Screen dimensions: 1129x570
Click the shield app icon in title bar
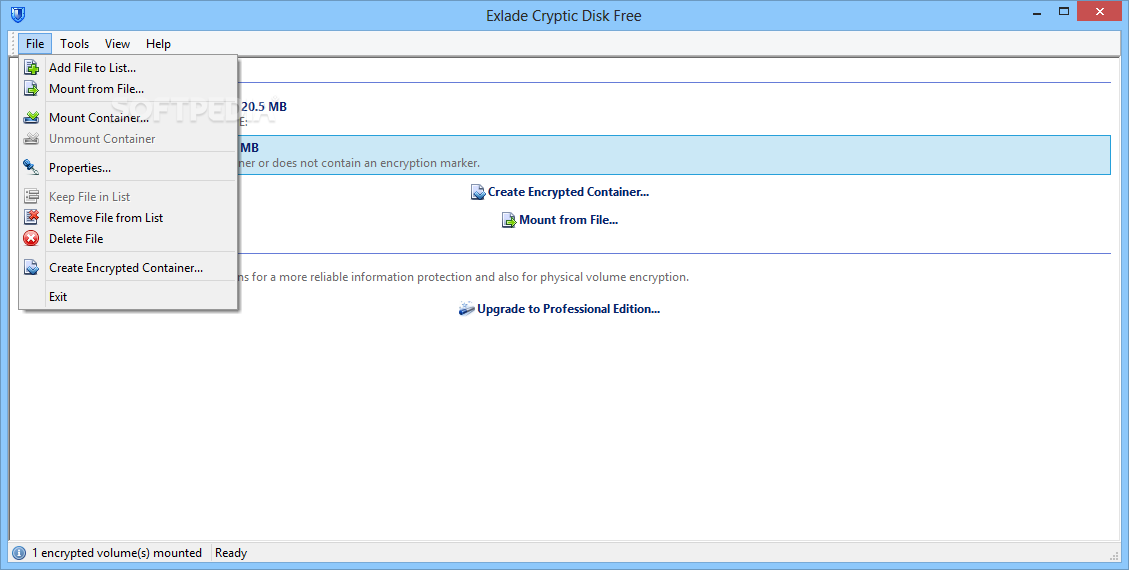(x=18, y=14)
